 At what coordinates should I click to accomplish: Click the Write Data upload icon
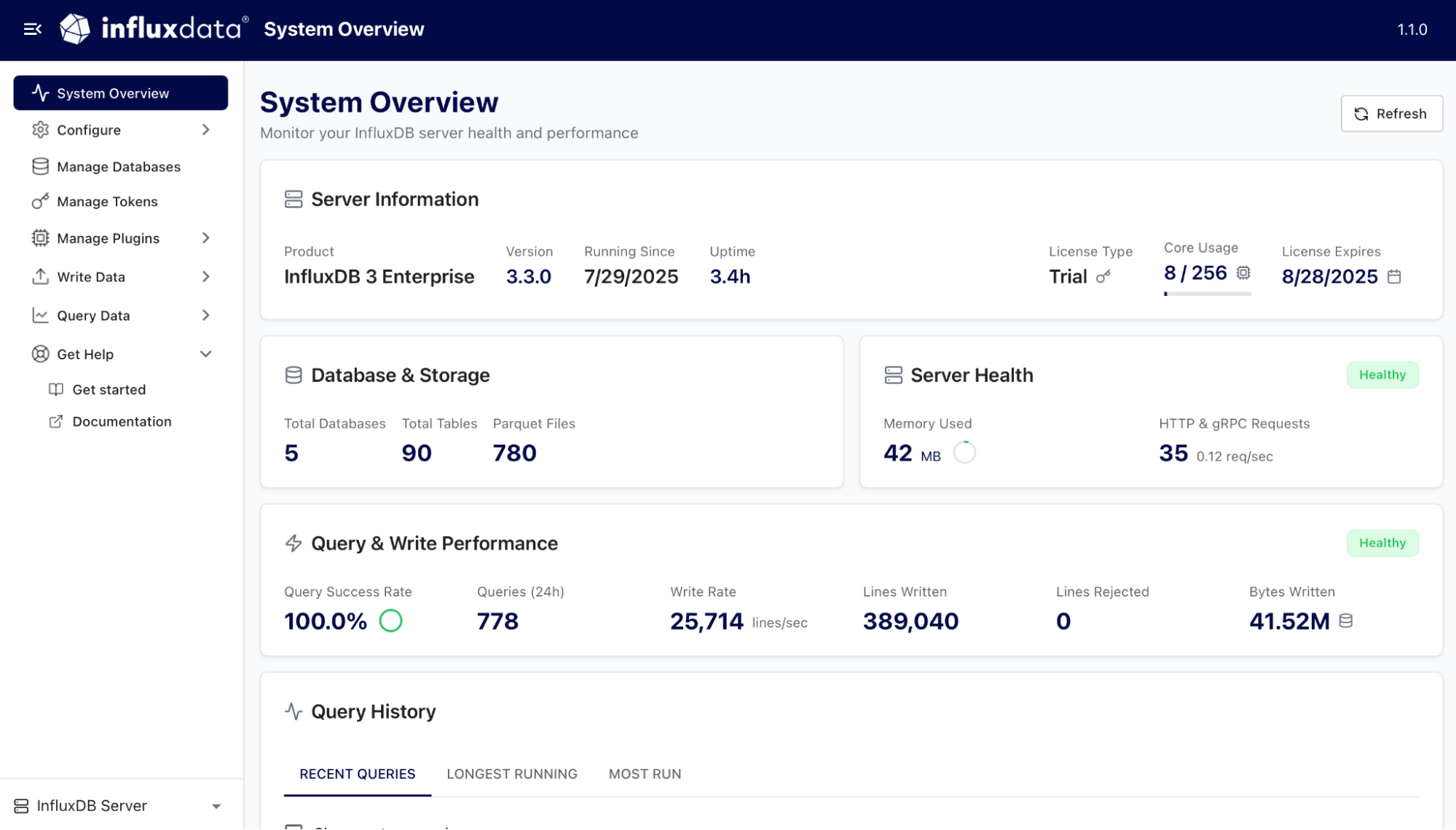41,277
